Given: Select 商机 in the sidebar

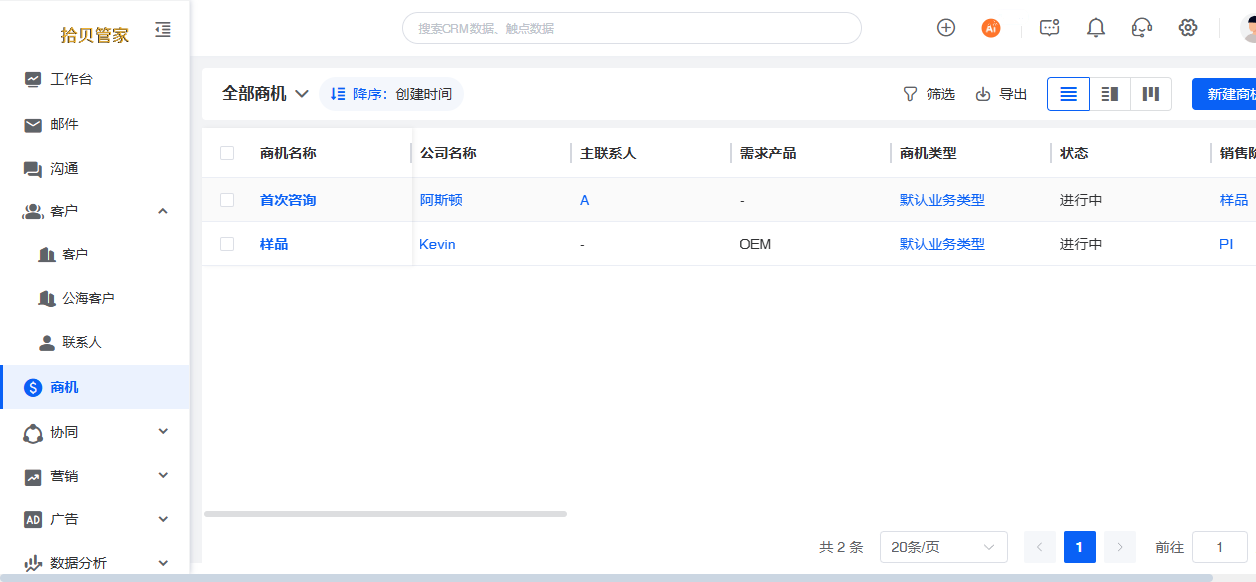Looking at the screenshot, I should pos(95,387).
